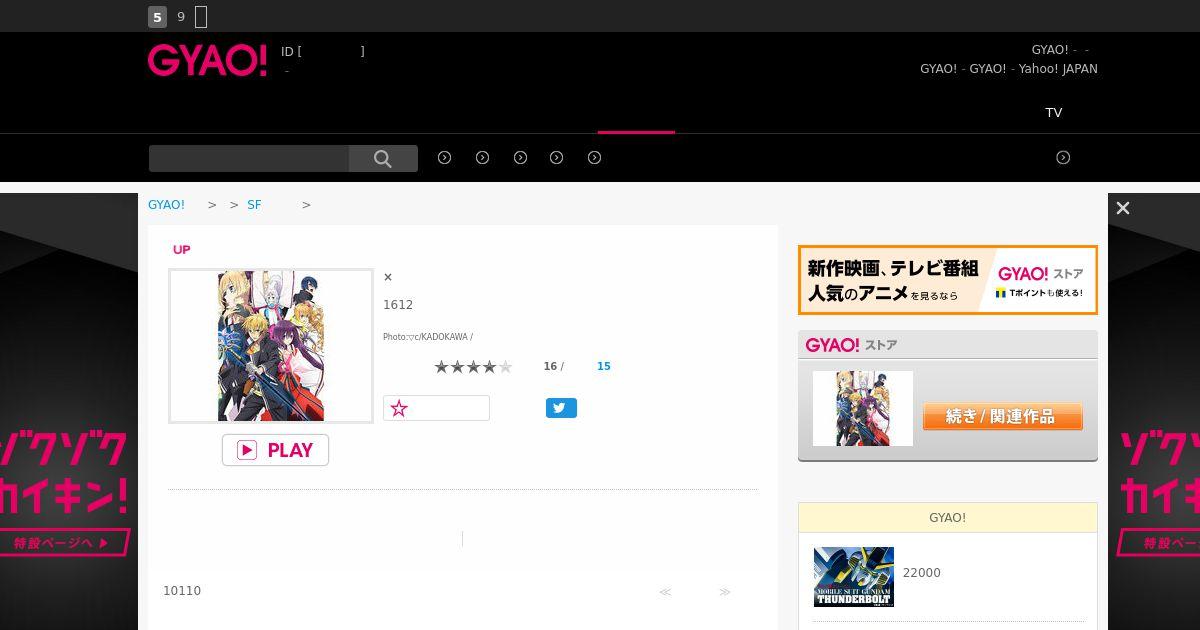
Task: Open the first circled-arrow nav link
Action: pyautogui.click(x=445, y=157)
